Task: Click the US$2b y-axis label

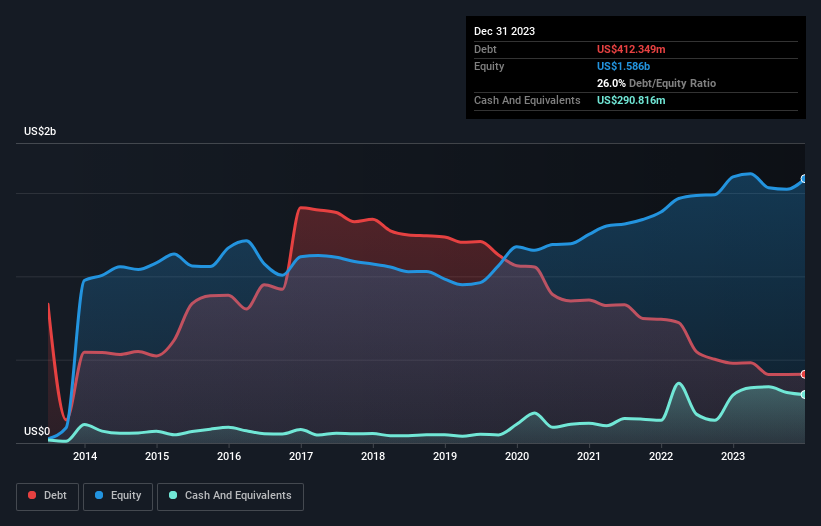Action: [40, 131]
